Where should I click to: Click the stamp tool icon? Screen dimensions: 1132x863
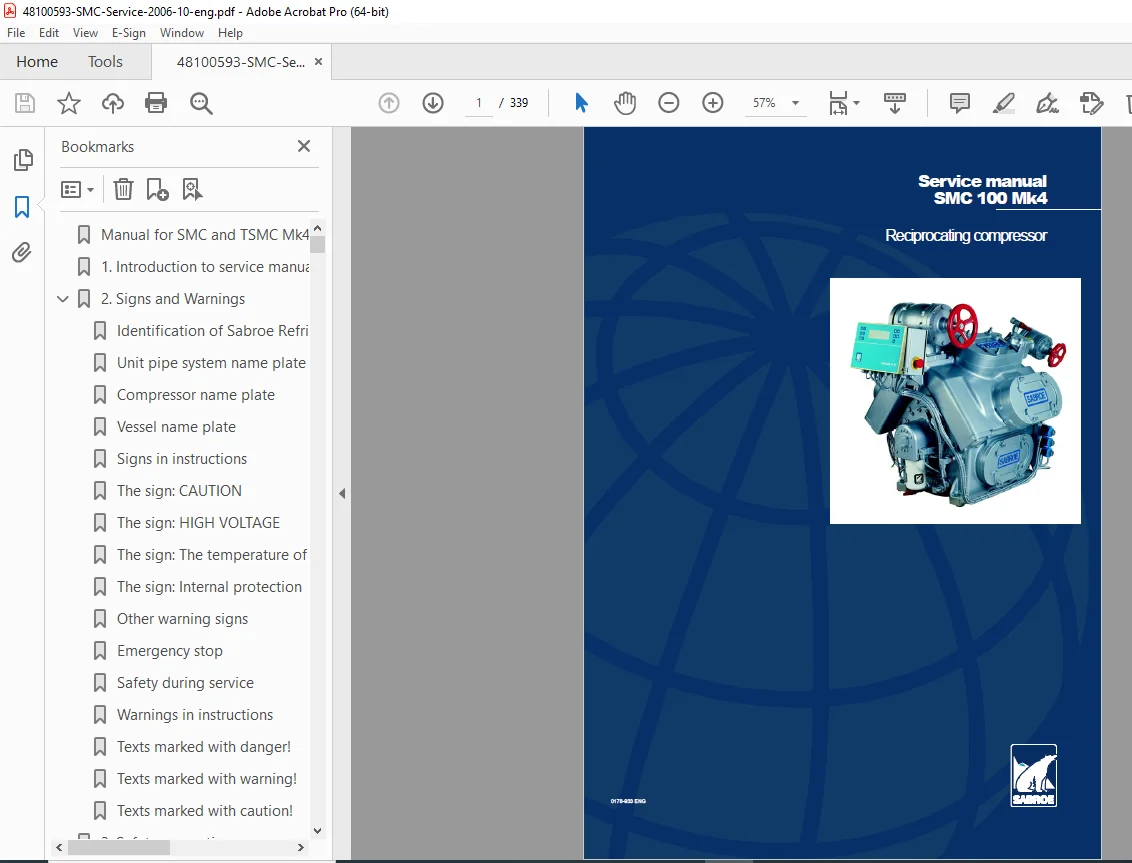[x=1091, y=103]
